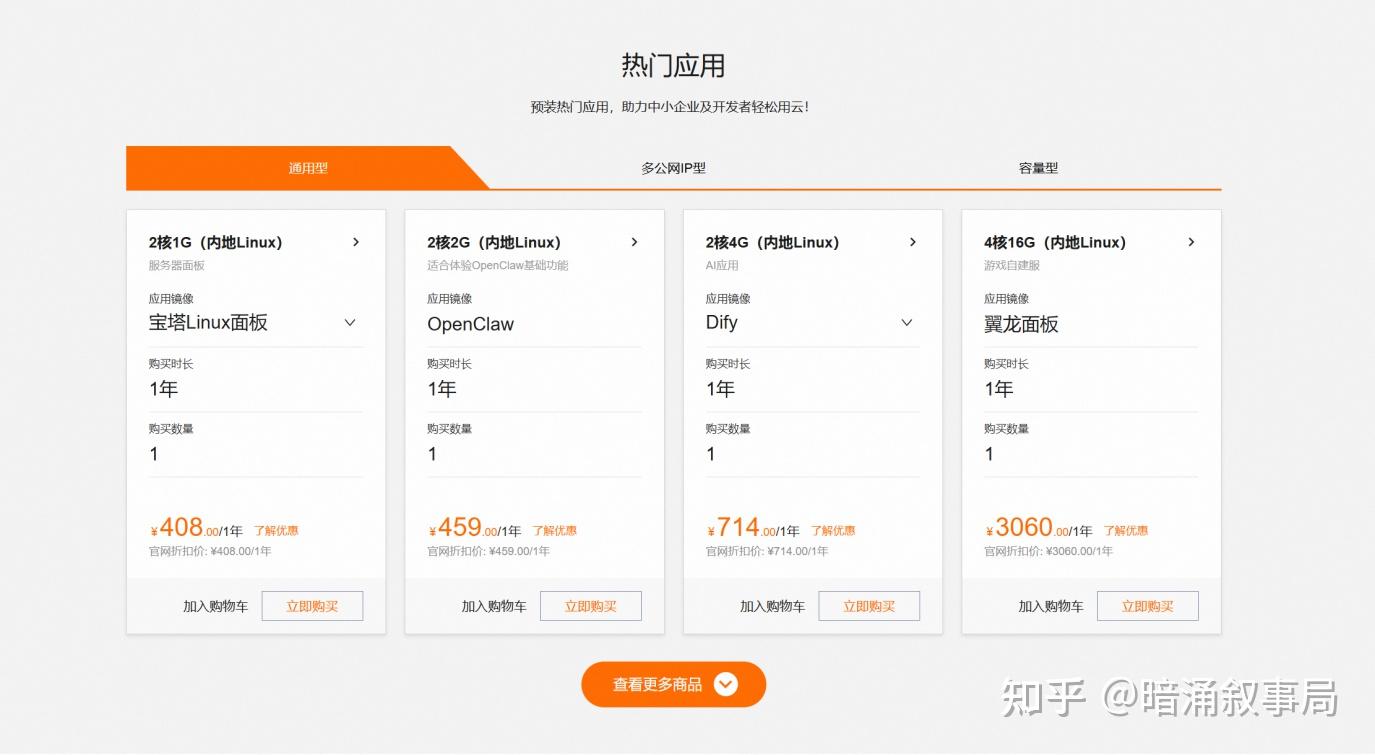Image resolution: width=1375 pixels, height=755 pixels.
Task: Open the 4核16G（内地Linux） plan title
Action: pos(1055,242)
